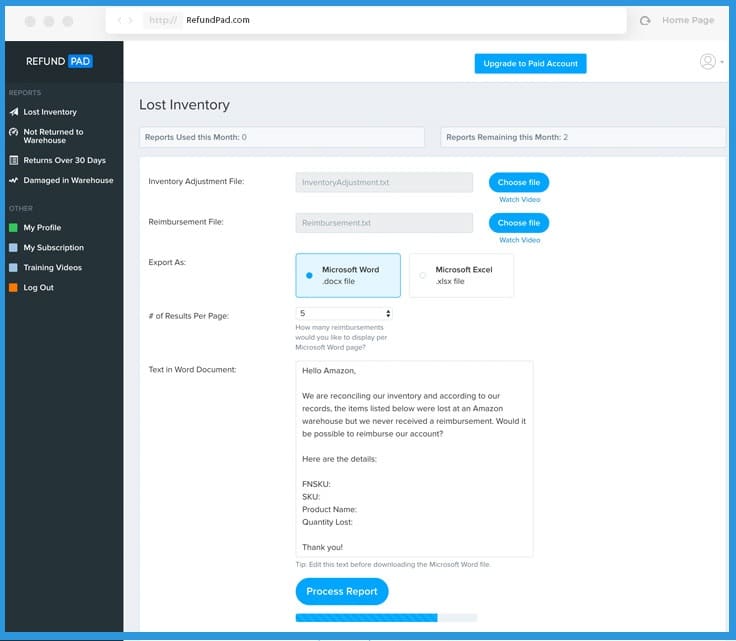736x641 pixels.
Task: Open Returns Over 30 Days report
Action: click(x=65, y=160)
